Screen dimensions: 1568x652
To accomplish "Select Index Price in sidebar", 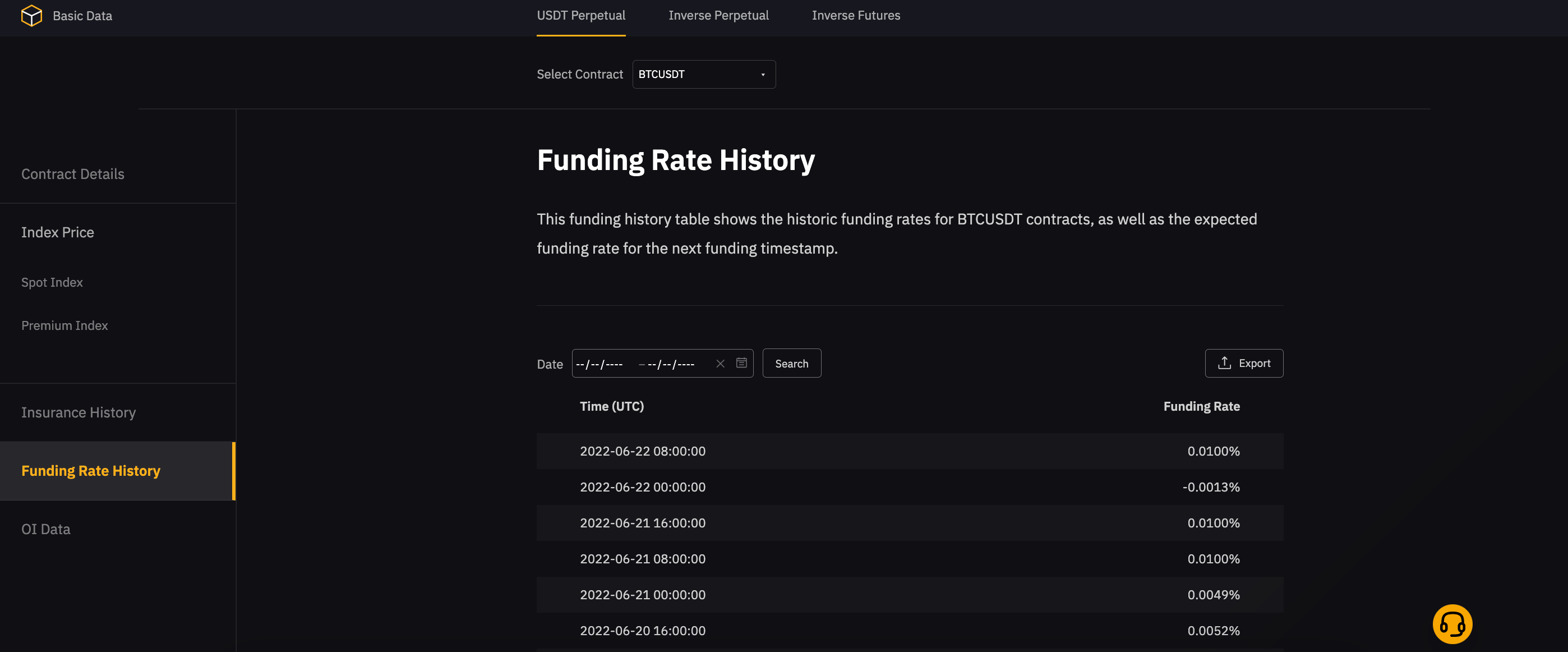I will (x=57, y=231).
